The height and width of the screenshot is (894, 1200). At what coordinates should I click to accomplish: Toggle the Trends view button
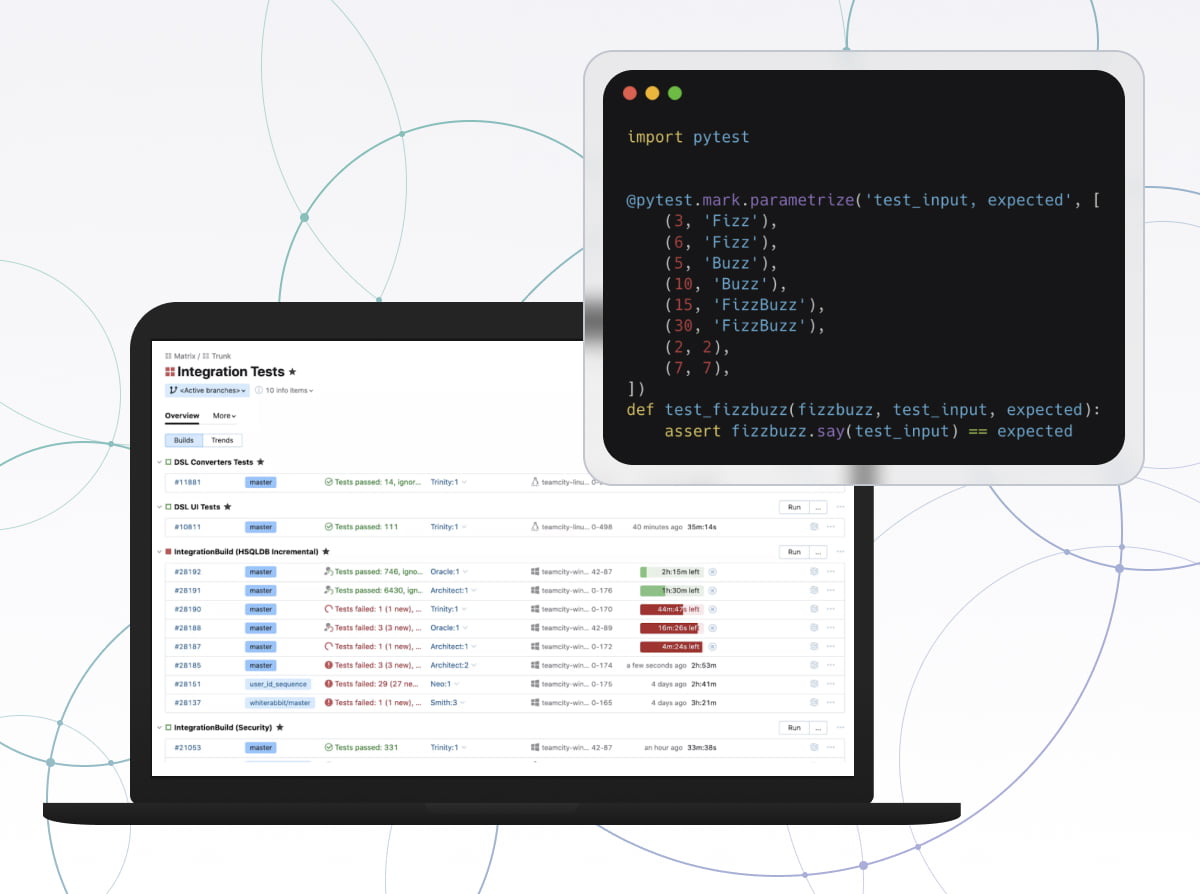[222, 440]
